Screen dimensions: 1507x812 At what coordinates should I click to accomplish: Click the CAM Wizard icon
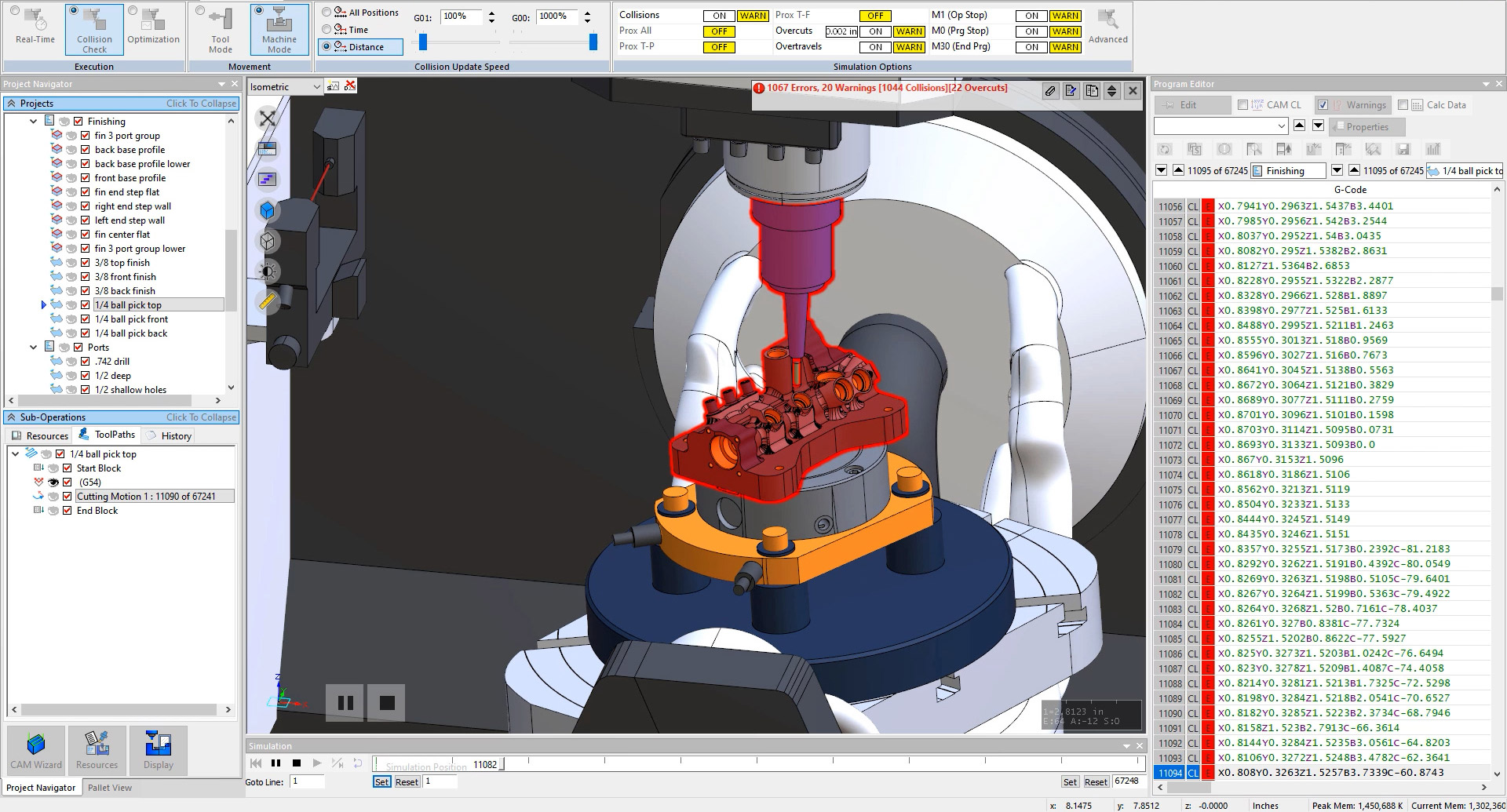pyautogui.click(x=36, y=750)
